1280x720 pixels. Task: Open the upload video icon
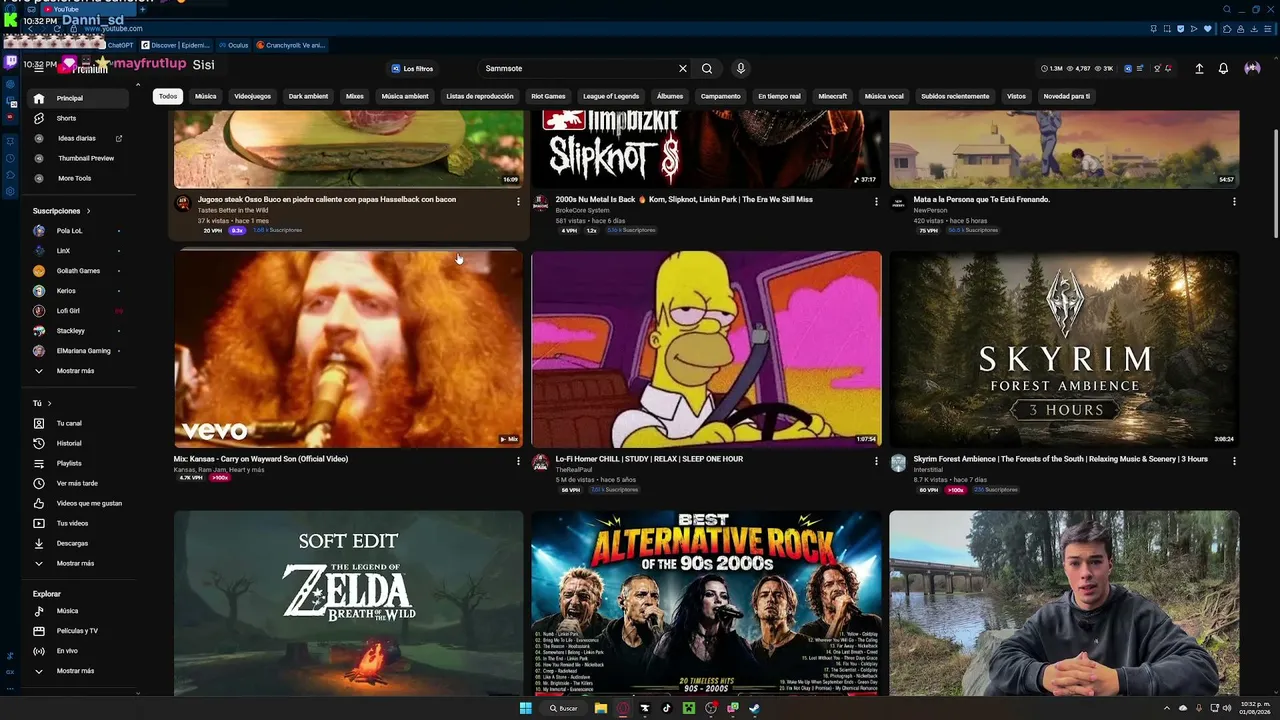[x=1199, y=69]
